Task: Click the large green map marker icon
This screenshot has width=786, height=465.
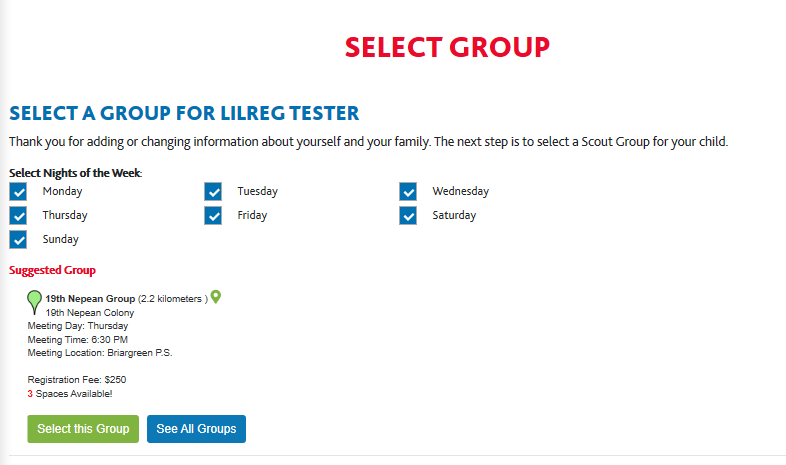Action: coord(35,300)
